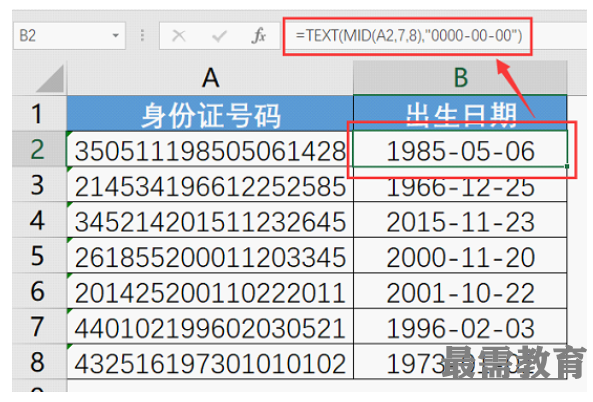Click the header cell 出生日期
The width and height of the screenshot is (593, 402).
(x=460, y=113)
